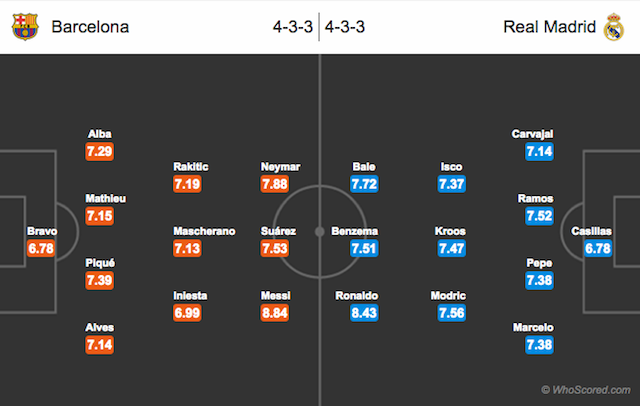Screen dimensions: 640x406
Task: Click Modric's 7.56 rating badge
Action: [452, 315]
